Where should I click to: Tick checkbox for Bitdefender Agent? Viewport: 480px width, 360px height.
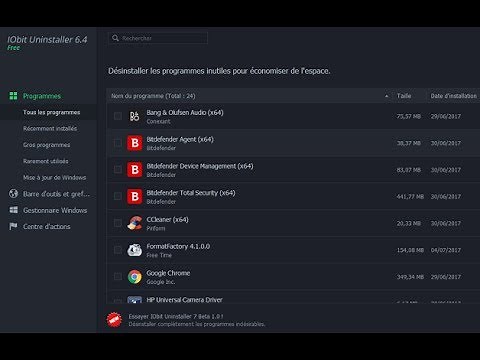[118, 143]
